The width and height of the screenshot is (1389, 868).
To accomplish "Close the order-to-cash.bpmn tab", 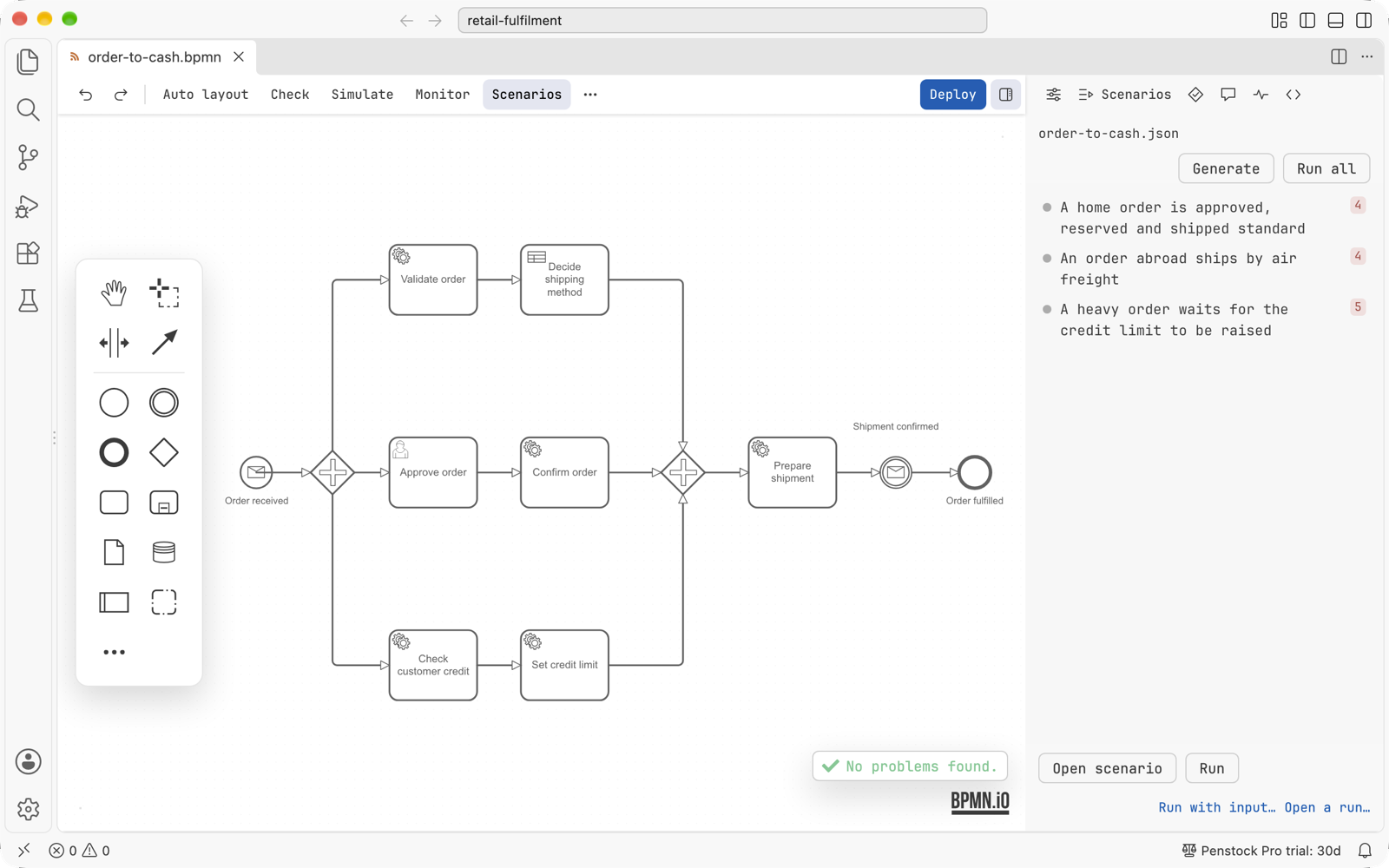I will coord(239,57).
